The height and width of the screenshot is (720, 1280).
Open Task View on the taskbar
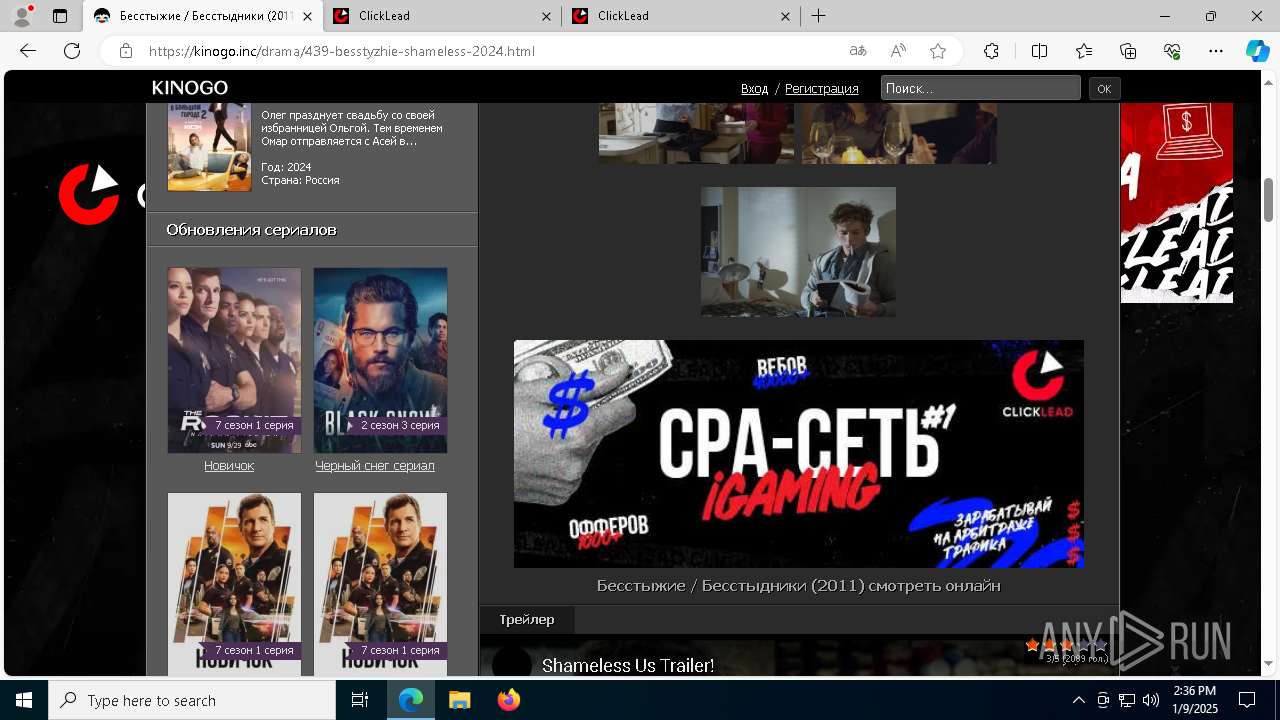(360, 700)
